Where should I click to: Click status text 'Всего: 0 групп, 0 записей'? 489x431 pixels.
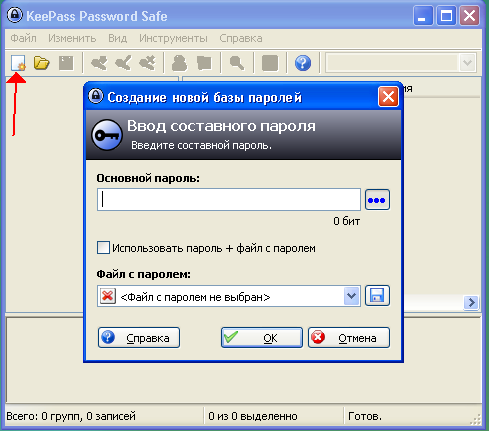pos(71,416)
